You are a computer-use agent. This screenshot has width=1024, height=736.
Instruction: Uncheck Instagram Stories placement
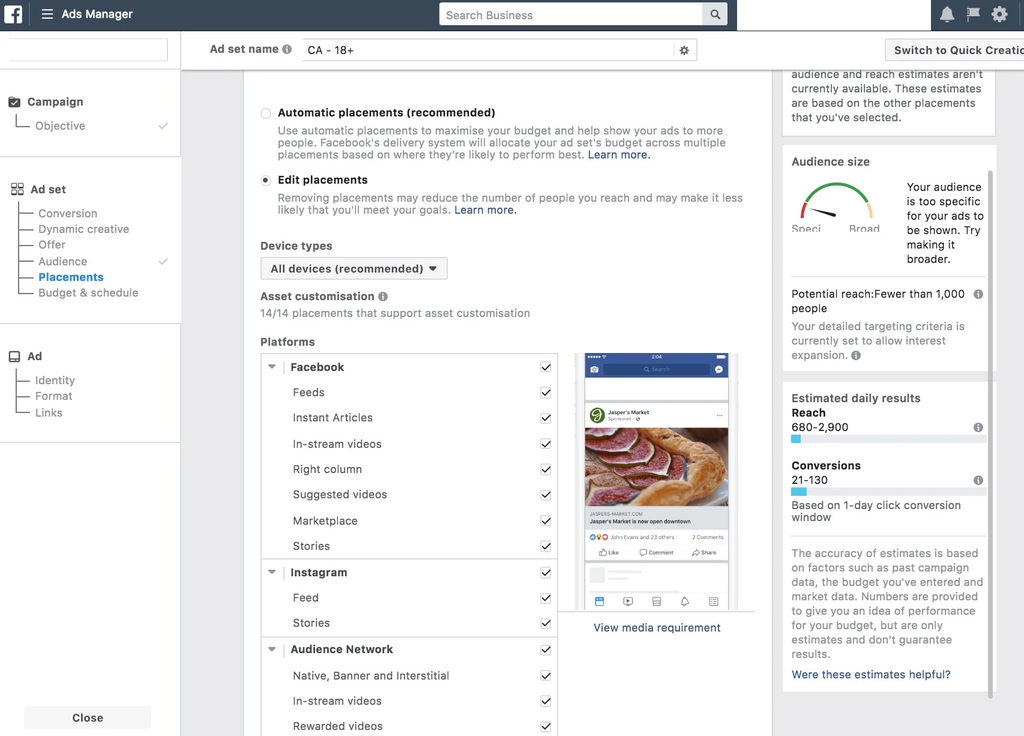(546, 623)
